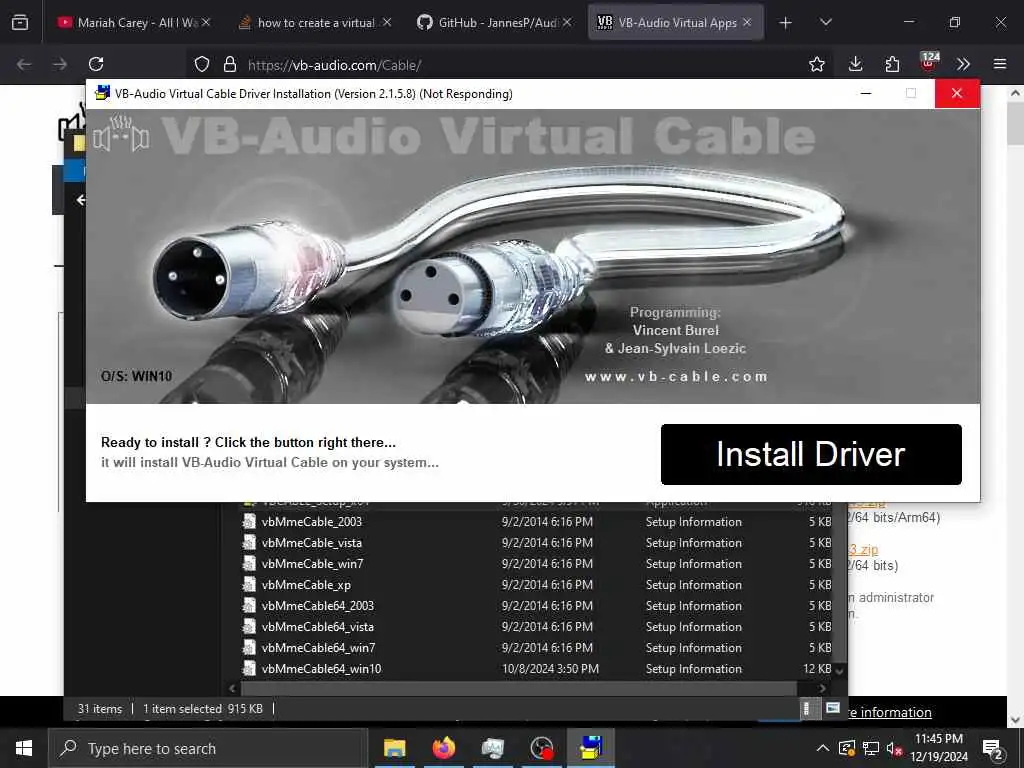The width and height of the screenshot is (1024, 768).
Task: Open Firefox from the taskbar
Action: [443, 748]
